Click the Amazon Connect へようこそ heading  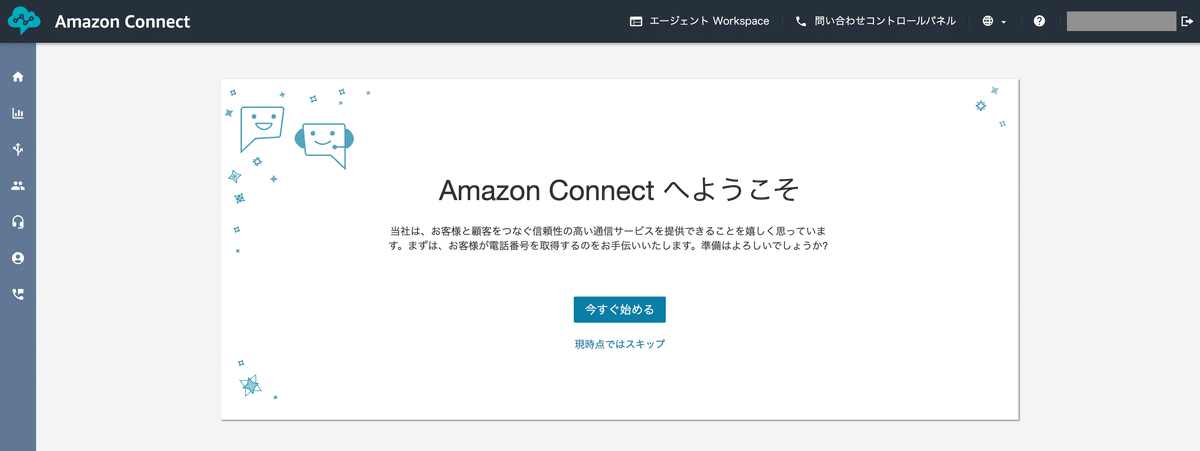pos(619,190)
